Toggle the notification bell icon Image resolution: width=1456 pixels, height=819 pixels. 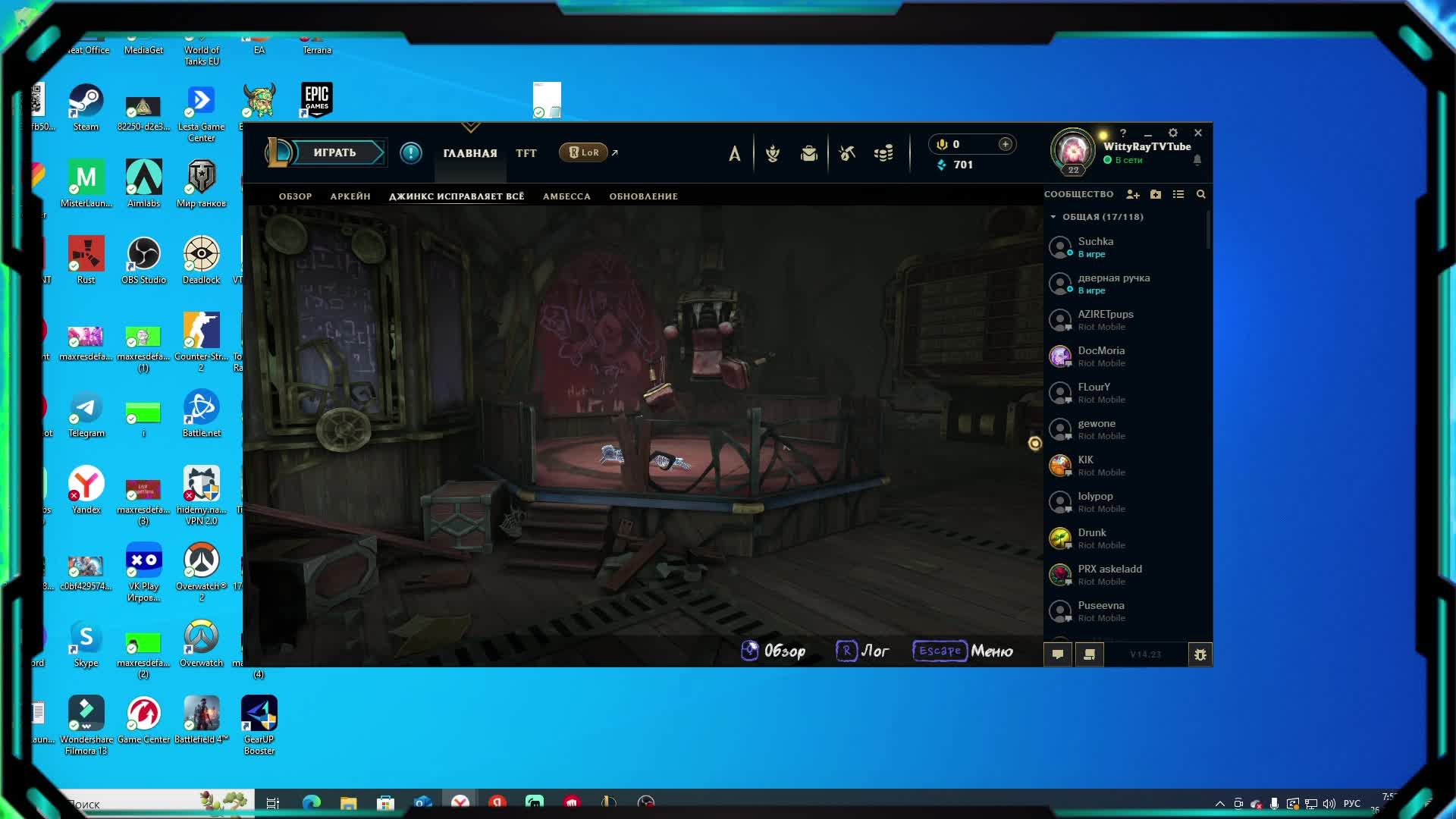[x=1197, y=160]
